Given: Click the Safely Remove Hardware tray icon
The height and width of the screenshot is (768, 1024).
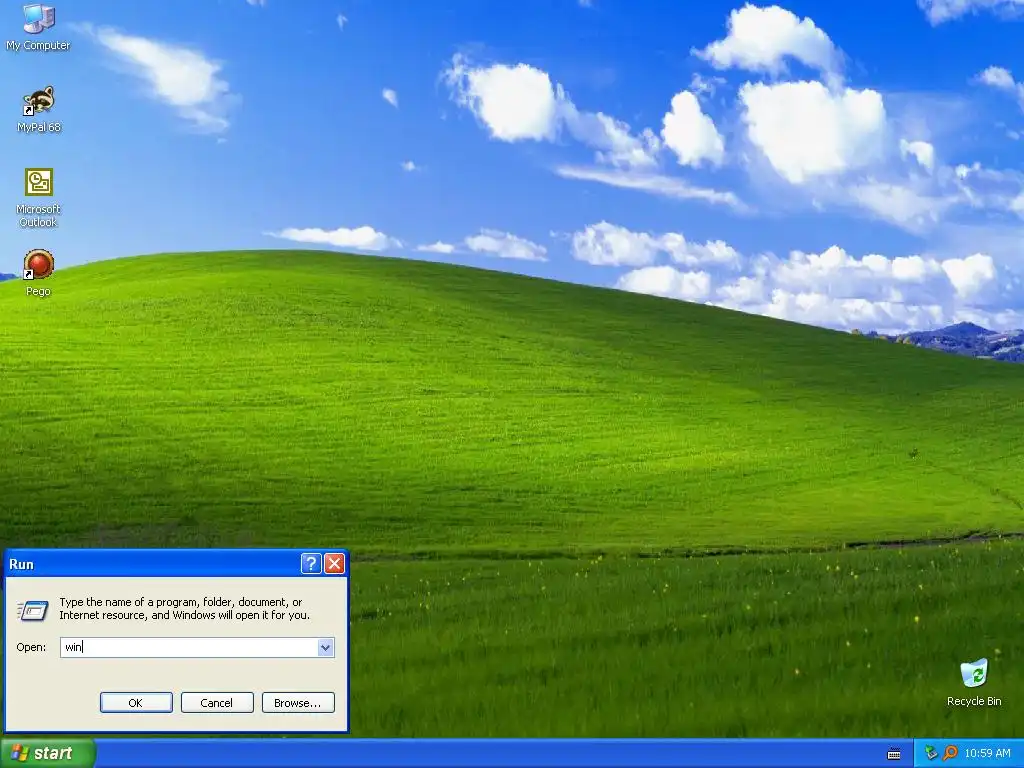Looking at the screenshot, I should point(931,753).
